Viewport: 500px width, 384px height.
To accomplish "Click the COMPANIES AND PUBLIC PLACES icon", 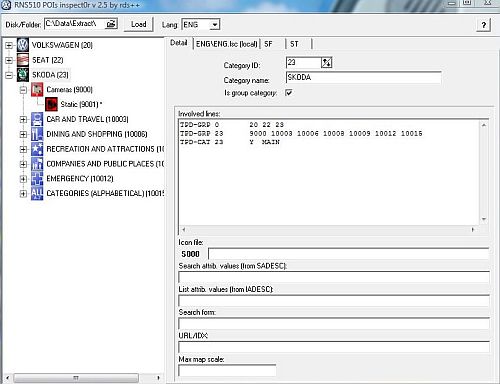I will click(37, 164).
